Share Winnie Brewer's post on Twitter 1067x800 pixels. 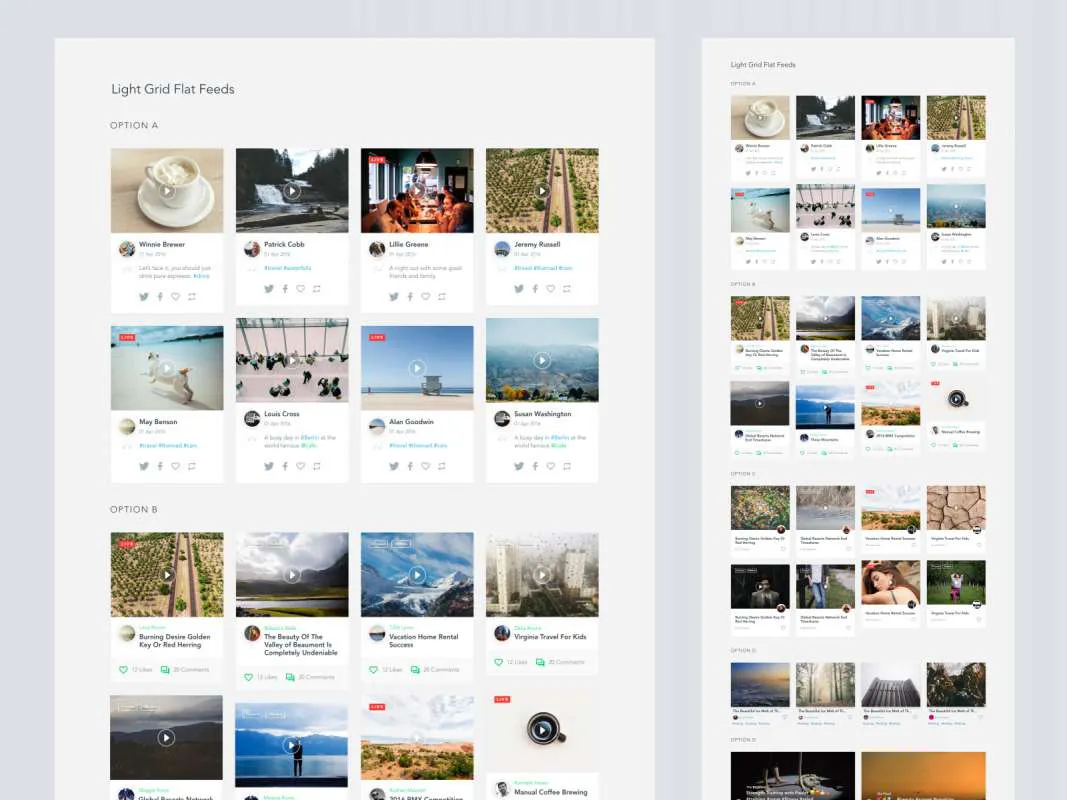coord(144,297)
